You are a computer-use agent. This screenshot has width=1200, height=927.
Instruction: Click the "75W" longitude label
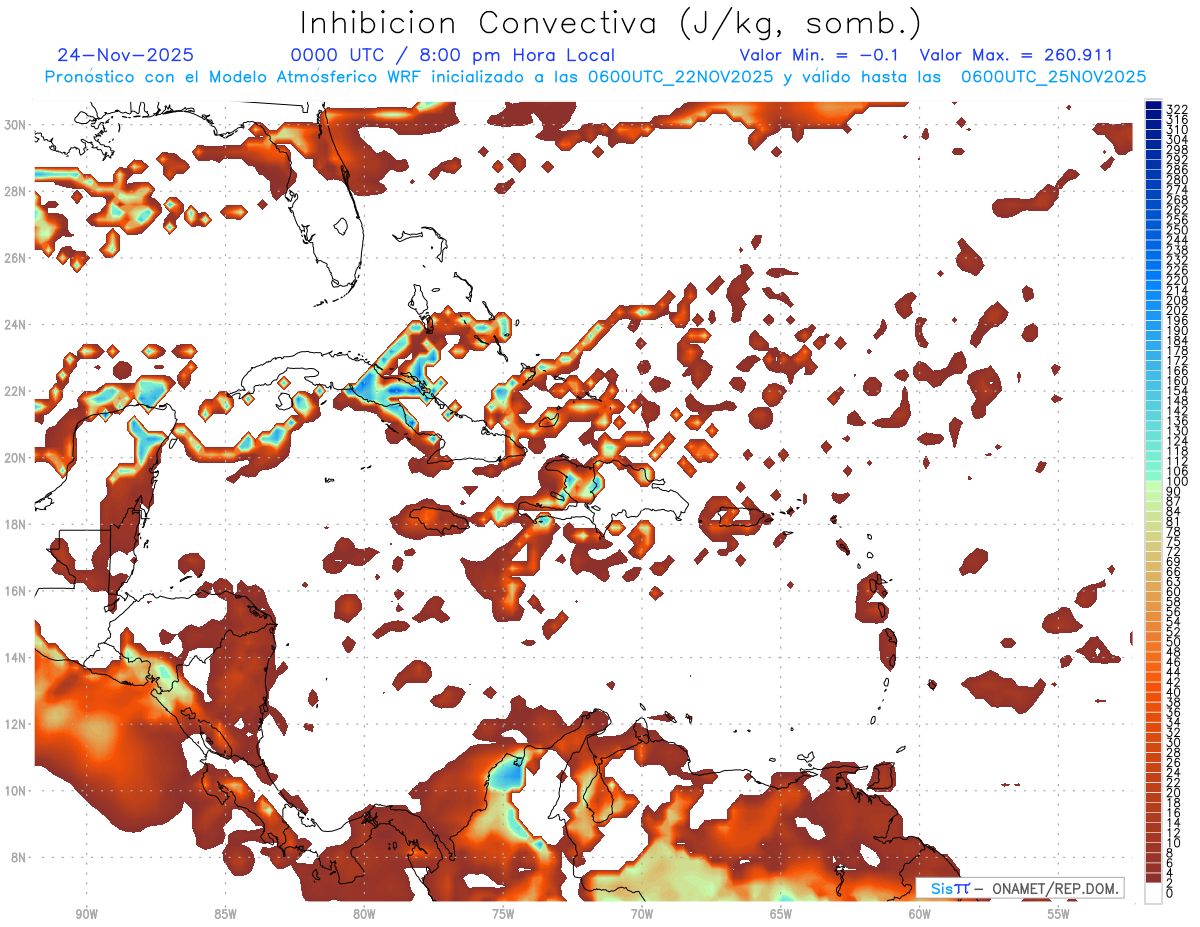pyautogui.click(x=503, y=914)
